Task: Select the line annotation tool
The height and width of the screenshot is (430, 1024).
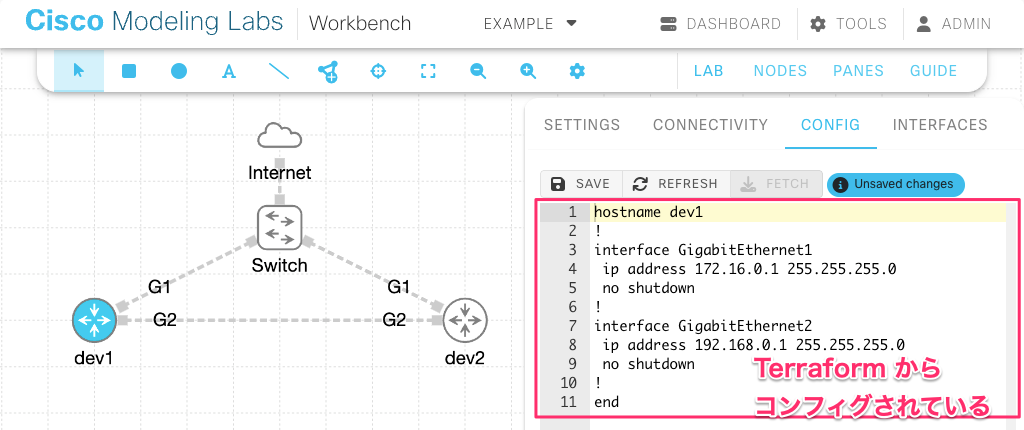Action: pos(279,71)
